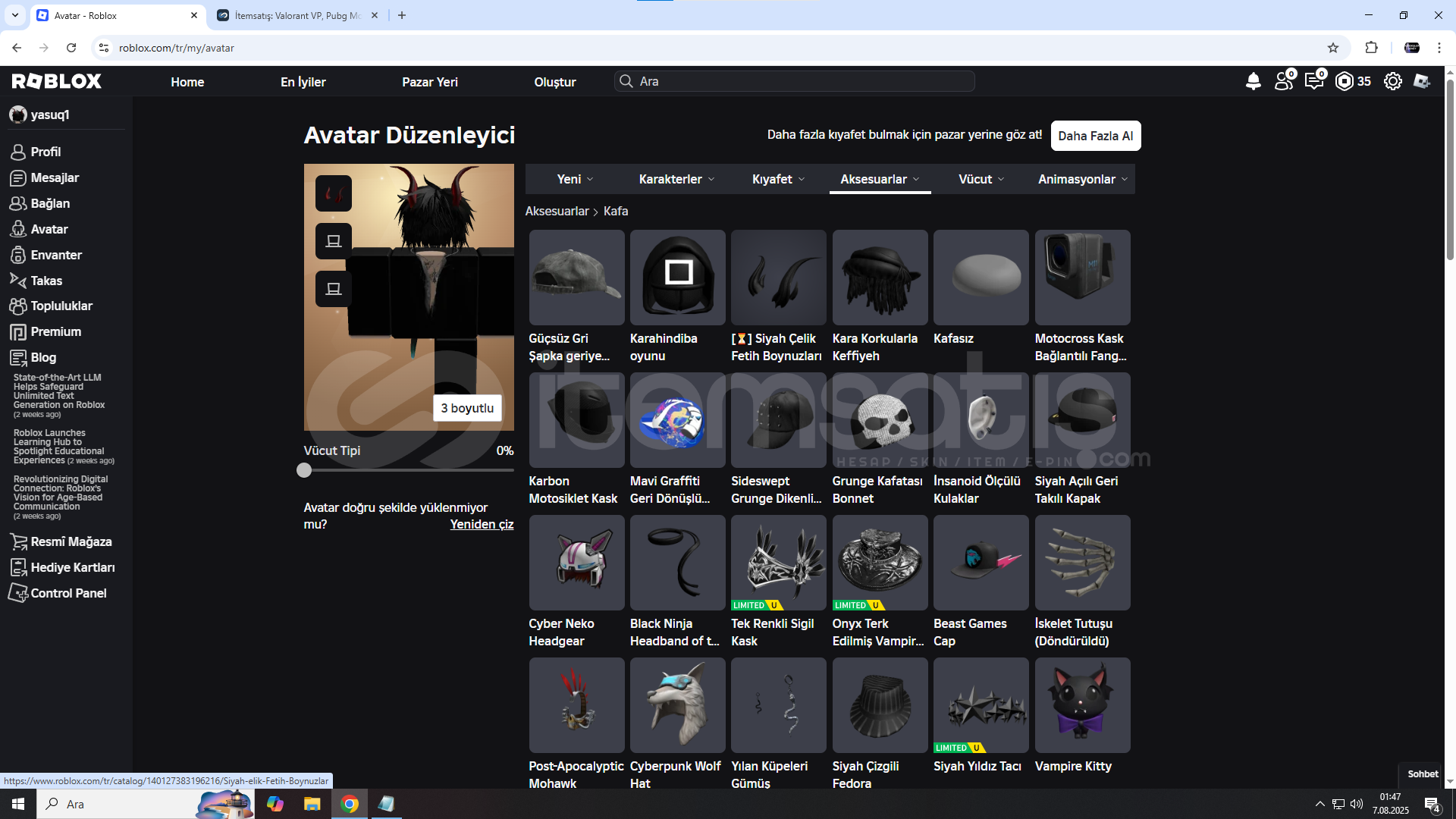Click the Ara search field in Roblox
1456x819 pixels.
tap(794, 81)
